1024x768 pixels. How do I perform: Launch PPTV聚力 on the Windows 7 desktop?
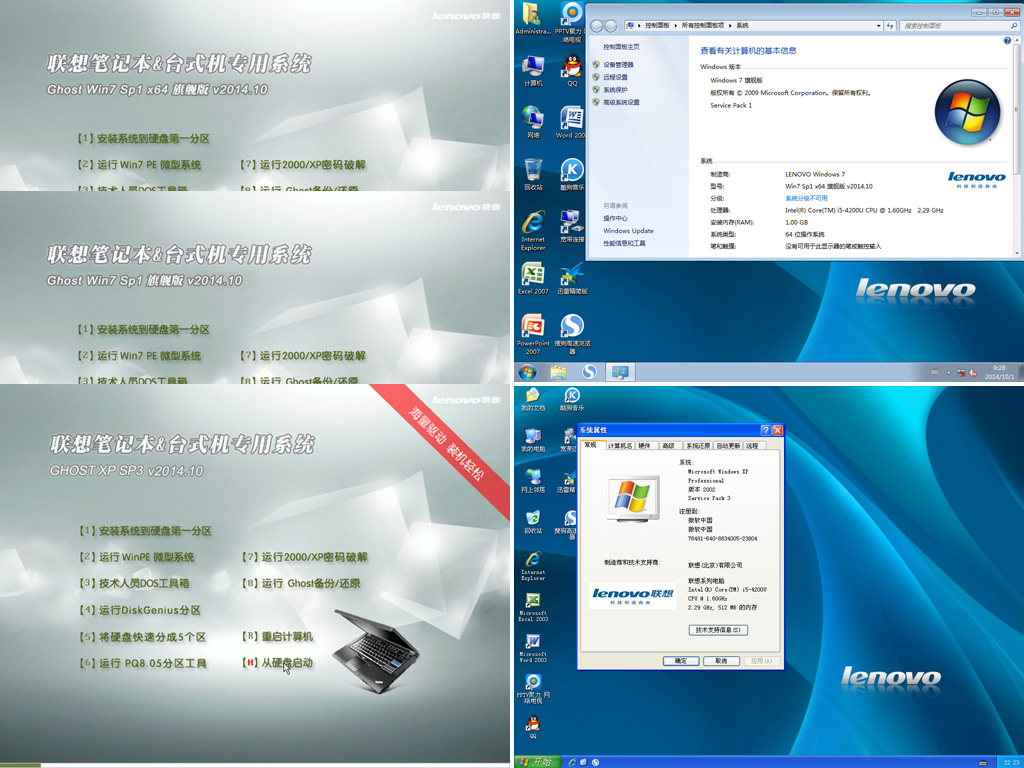click(x=571, y=22)
